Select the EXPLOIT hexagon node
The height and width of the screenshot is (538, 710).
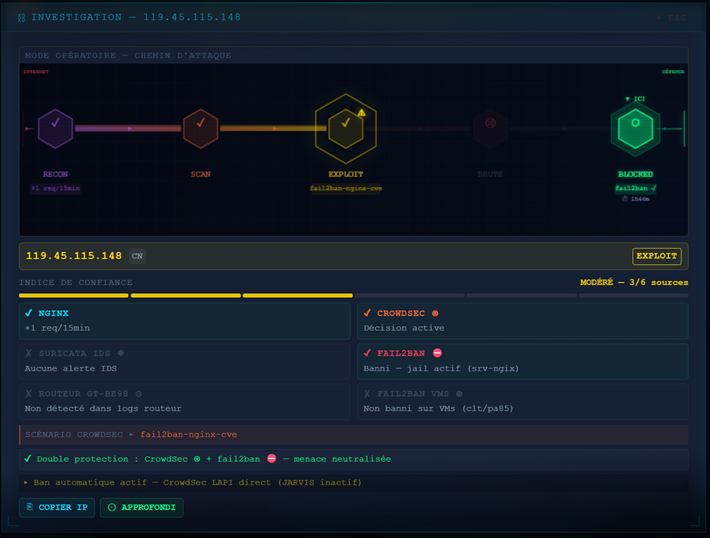pyautogui.click(x=346, y=129)
